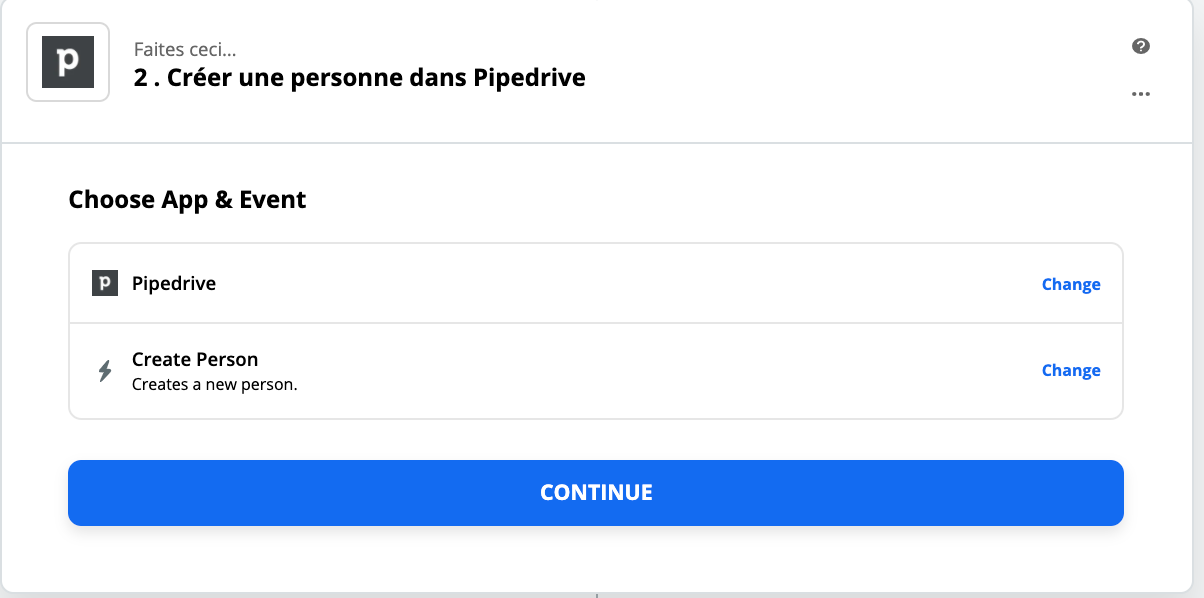The width and height of the screenshot is (1204, 598).
Task: Click the small Pipedrive icon in app row
Action: point(105,283)
